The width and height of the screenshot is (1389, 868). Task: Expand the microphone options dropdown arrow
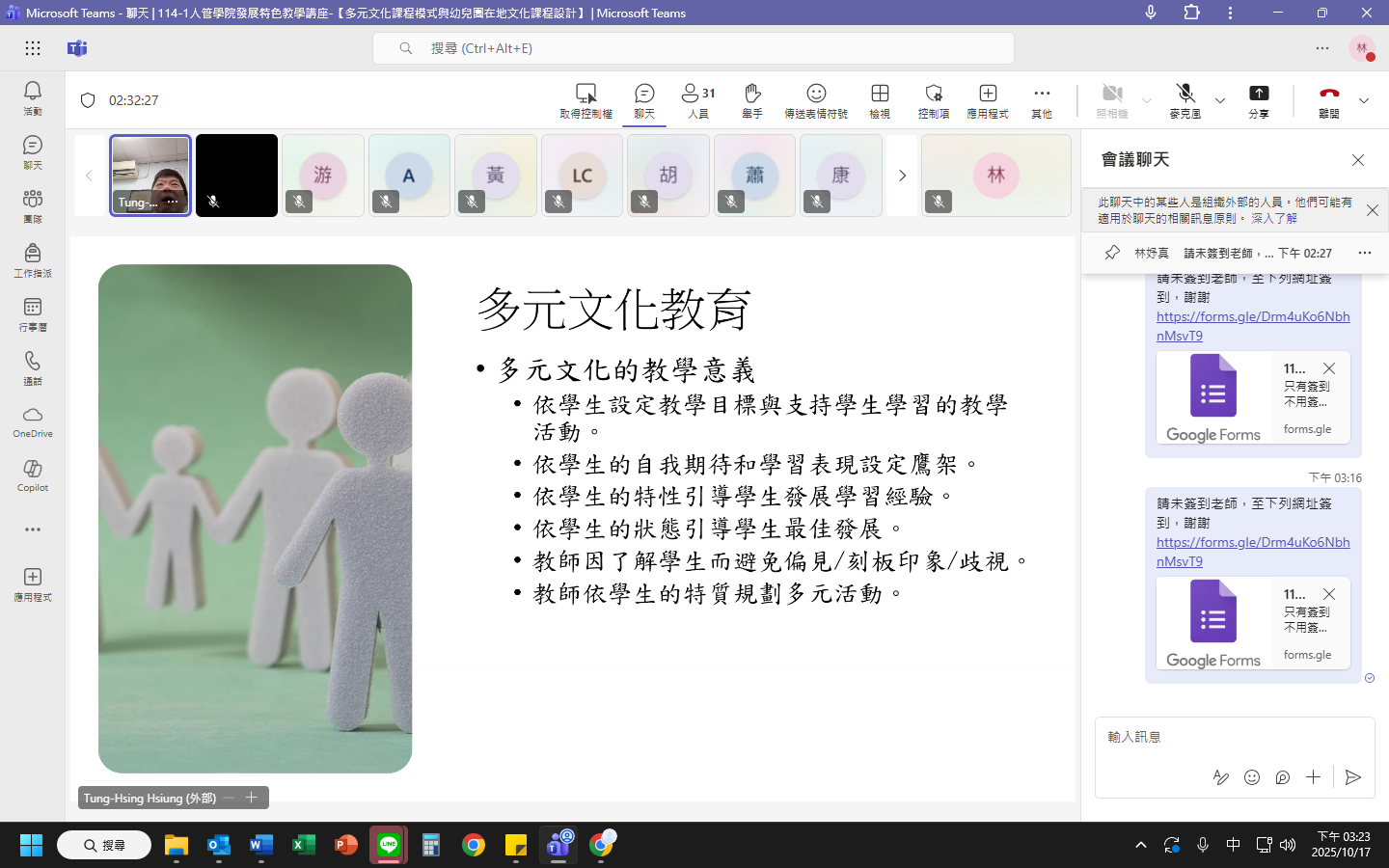pyautogui.click(x=1220, y=100)
